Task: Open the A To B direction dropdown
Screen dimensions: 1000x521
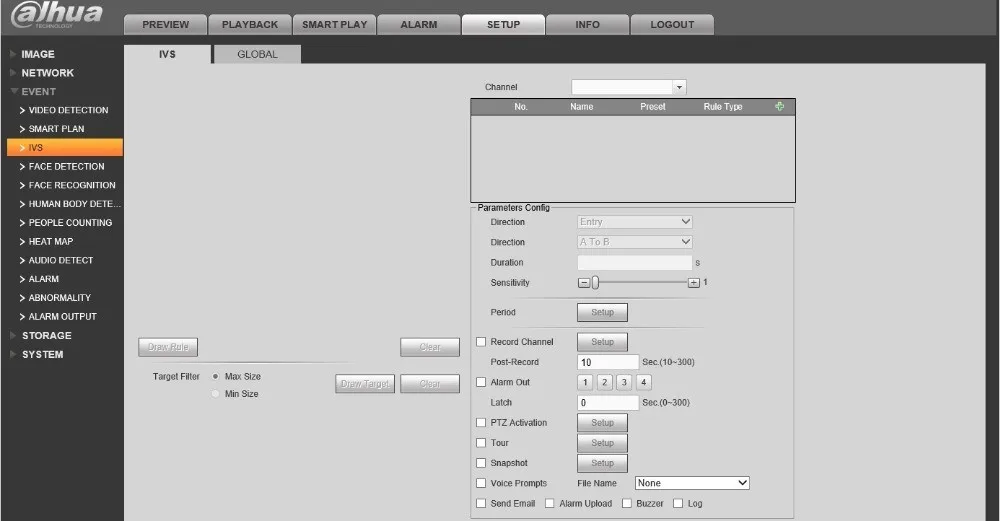Action: click(635, 242)
